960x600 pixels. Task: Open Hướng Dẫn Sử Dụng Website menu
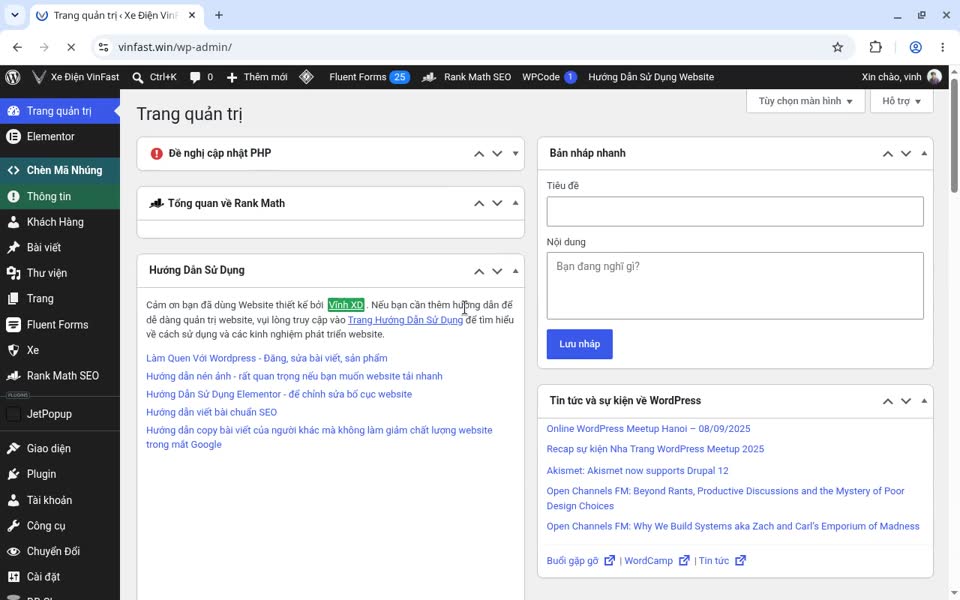point(651,77)
